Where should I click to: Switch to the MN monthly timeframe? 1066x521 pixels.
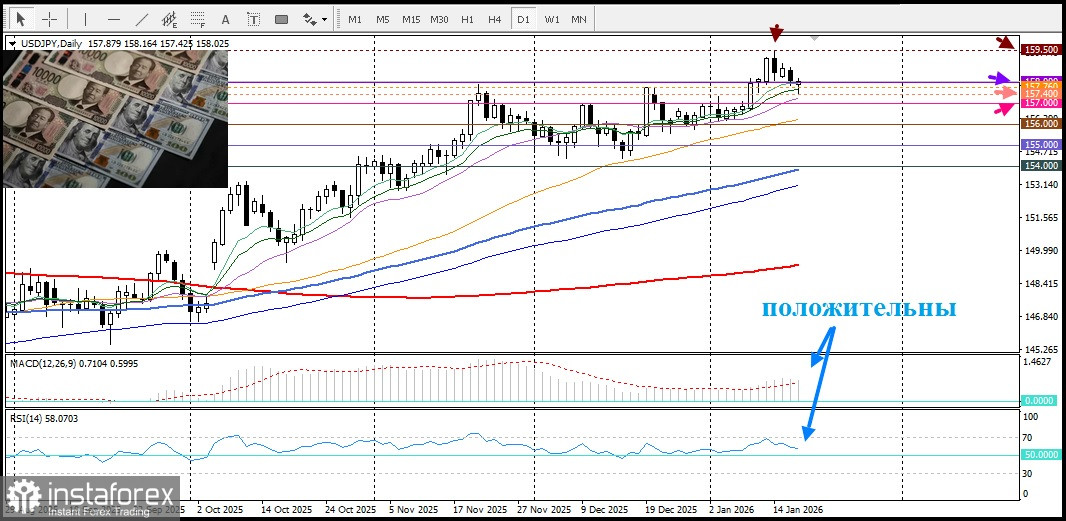tap(579, 19)
